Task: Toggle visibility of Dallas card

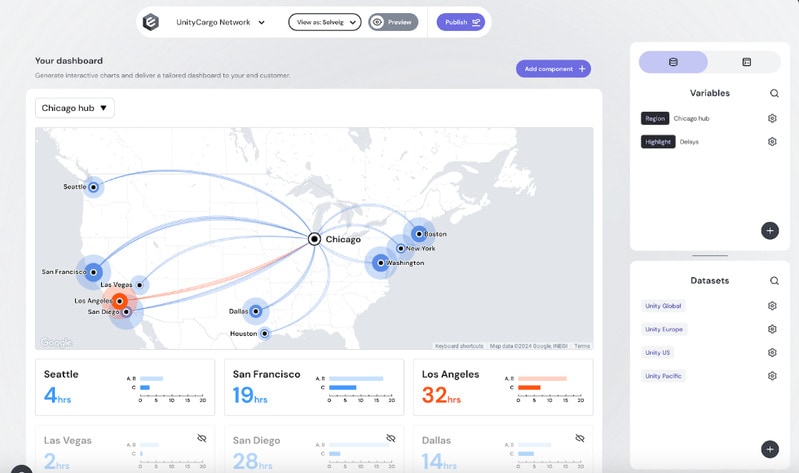Action: tap(580, 438)
